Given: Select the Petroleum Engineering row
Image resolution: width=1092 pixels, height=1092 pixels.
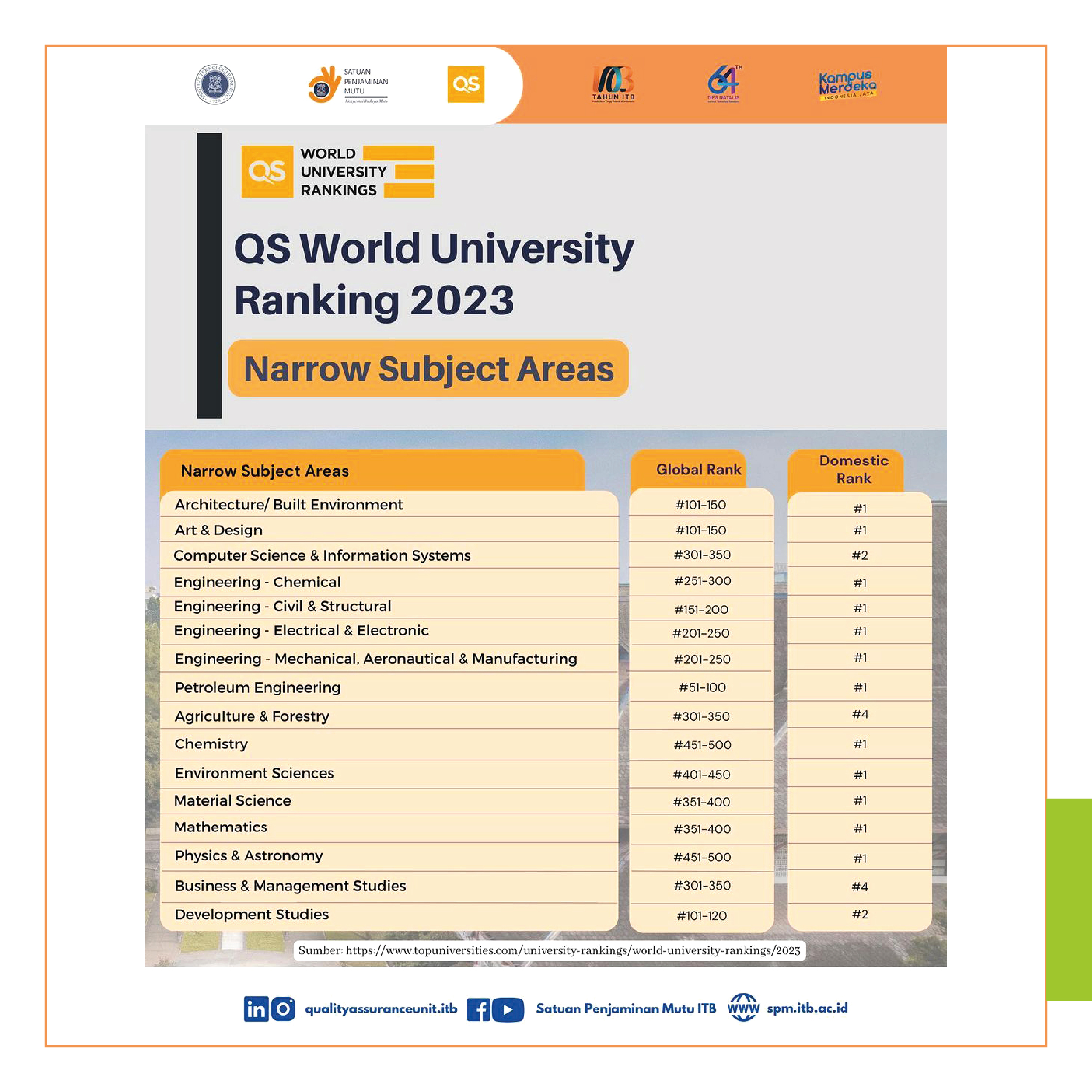Looking at the screenshot, I should click(389, 687).
